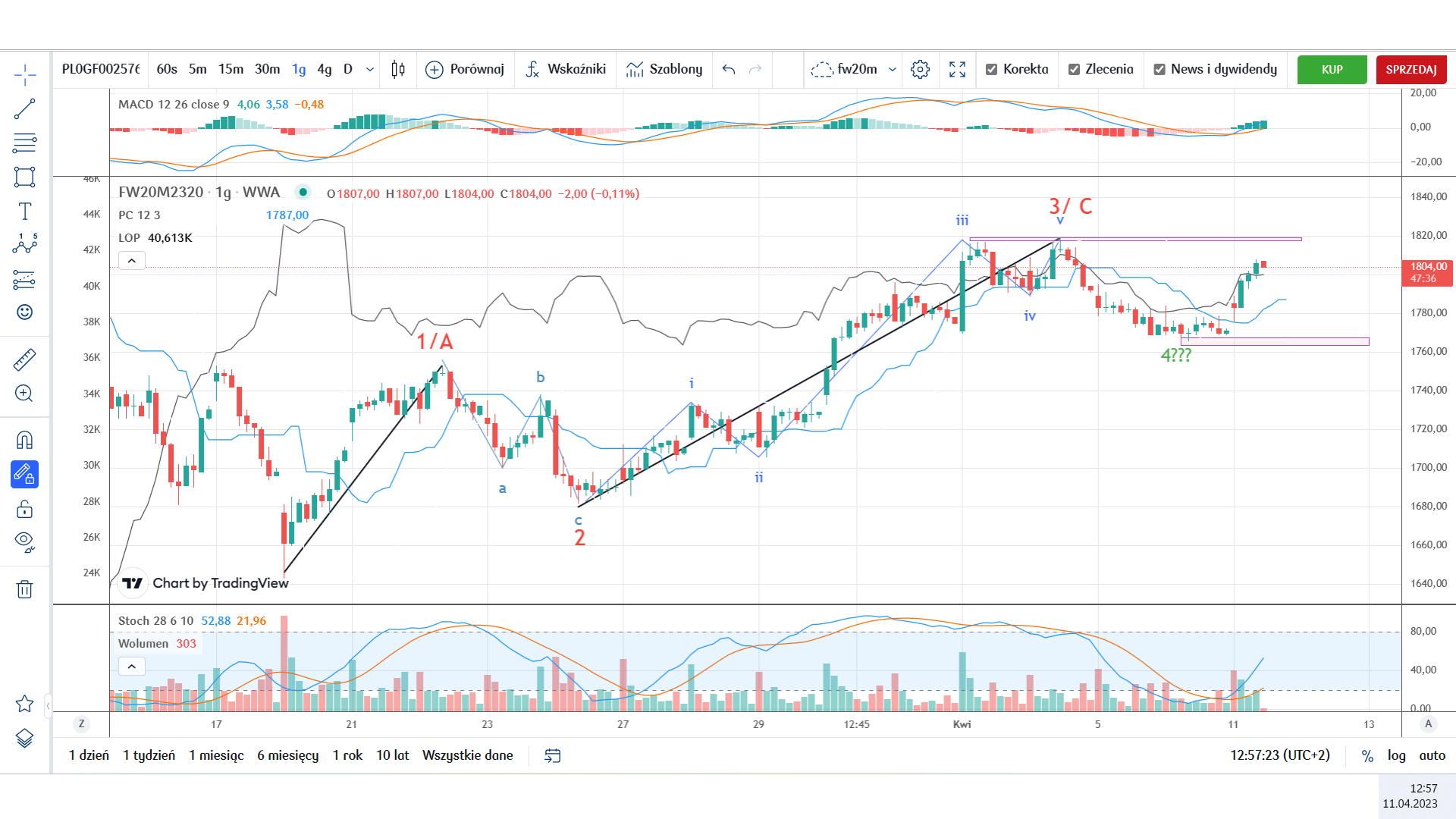The height and width of the screenshot is (819, 1456).
Task: Select the crosshair cursor tool
Action: pos(24,74)
